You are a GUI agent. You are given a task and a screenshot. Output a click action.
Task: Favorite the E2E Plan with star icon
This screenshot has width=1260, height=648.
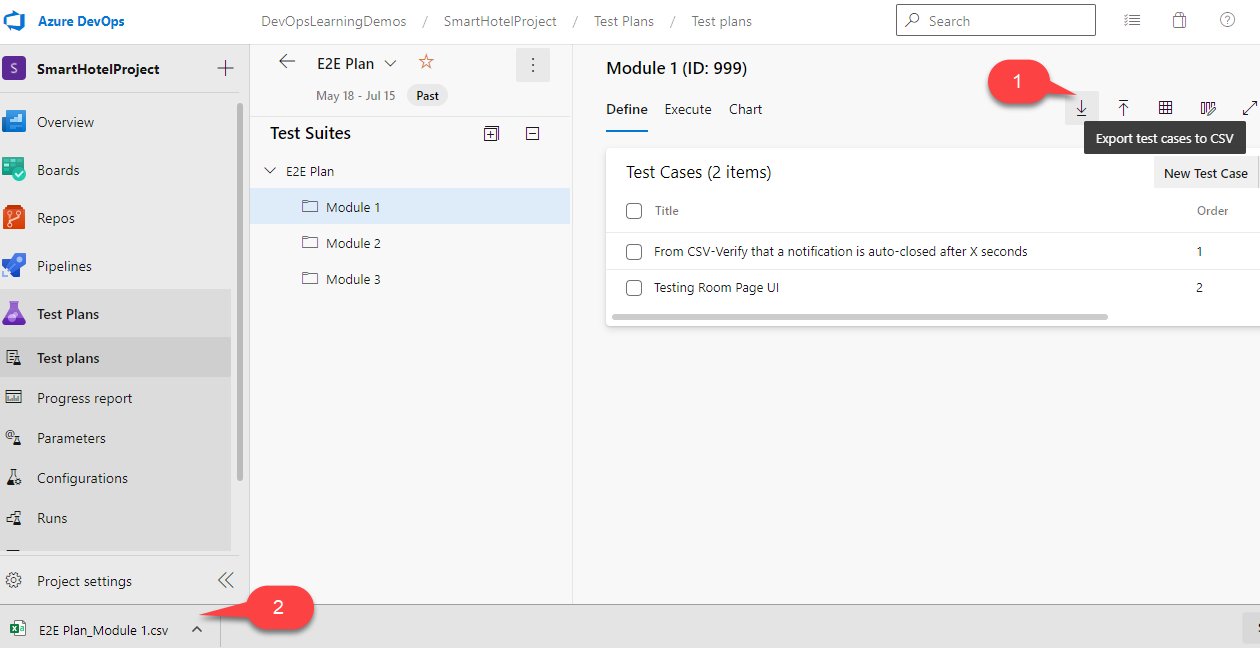(426, 62)
